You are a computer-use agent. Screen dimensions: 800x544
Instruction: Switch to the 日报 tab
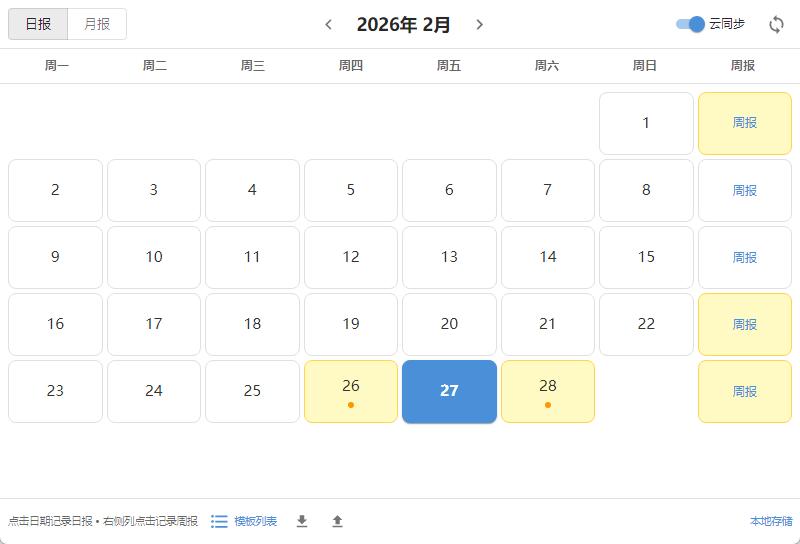38,24
